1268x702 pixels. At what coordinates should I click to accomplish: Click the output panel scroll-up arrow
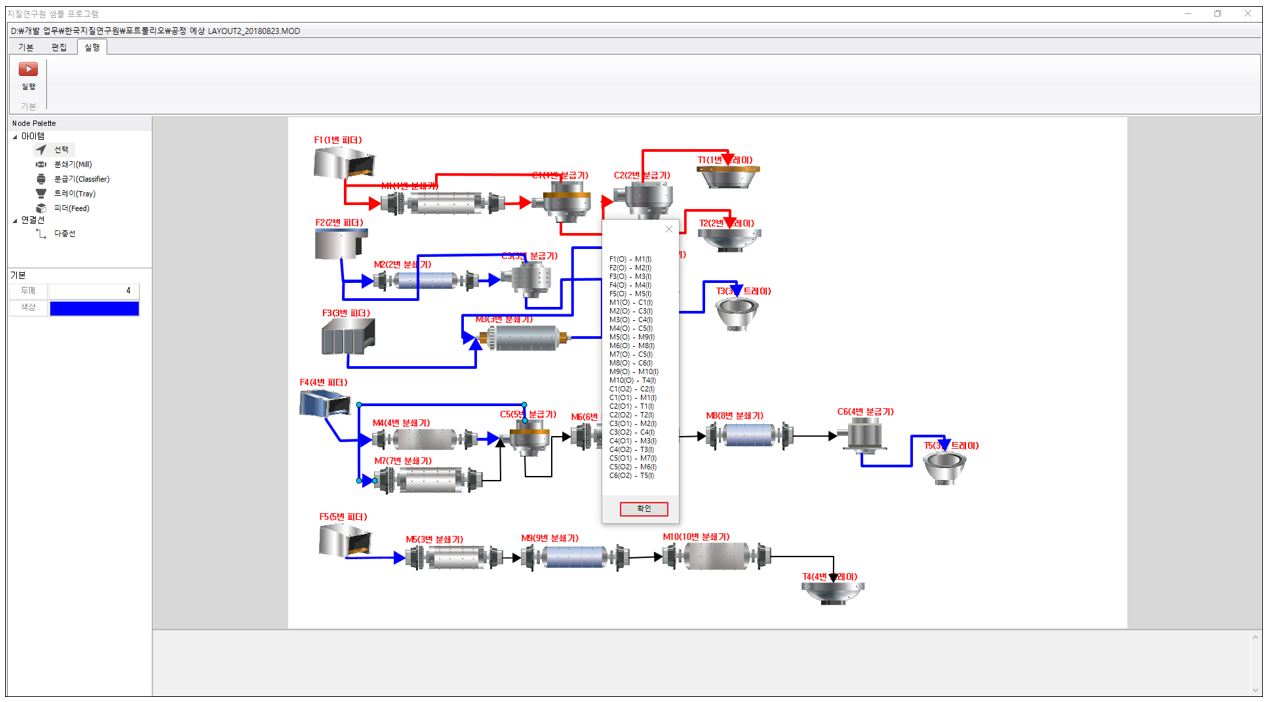(x=1255, y=637)
